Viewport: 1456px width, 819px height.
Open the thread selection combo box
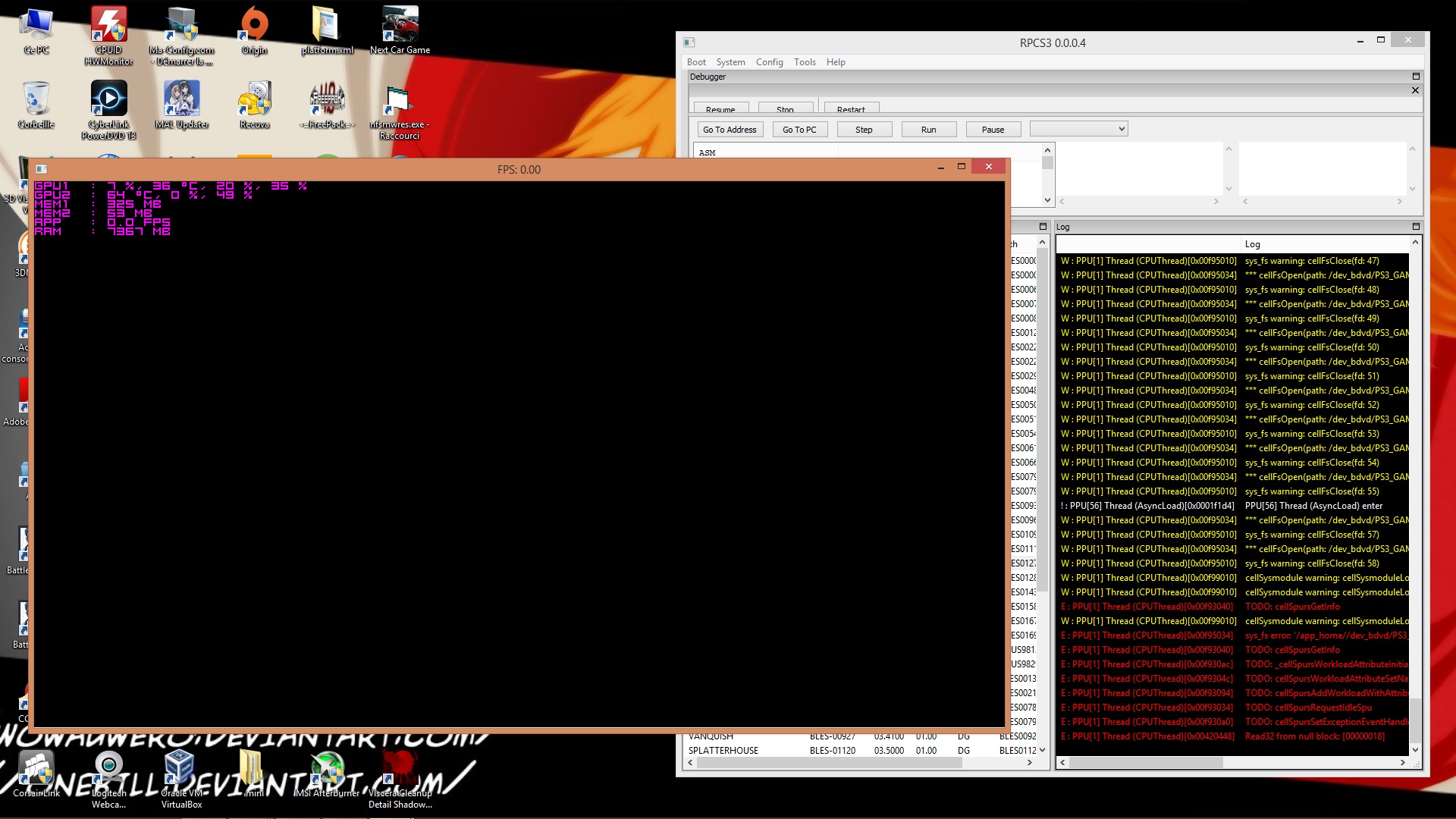1078,130
